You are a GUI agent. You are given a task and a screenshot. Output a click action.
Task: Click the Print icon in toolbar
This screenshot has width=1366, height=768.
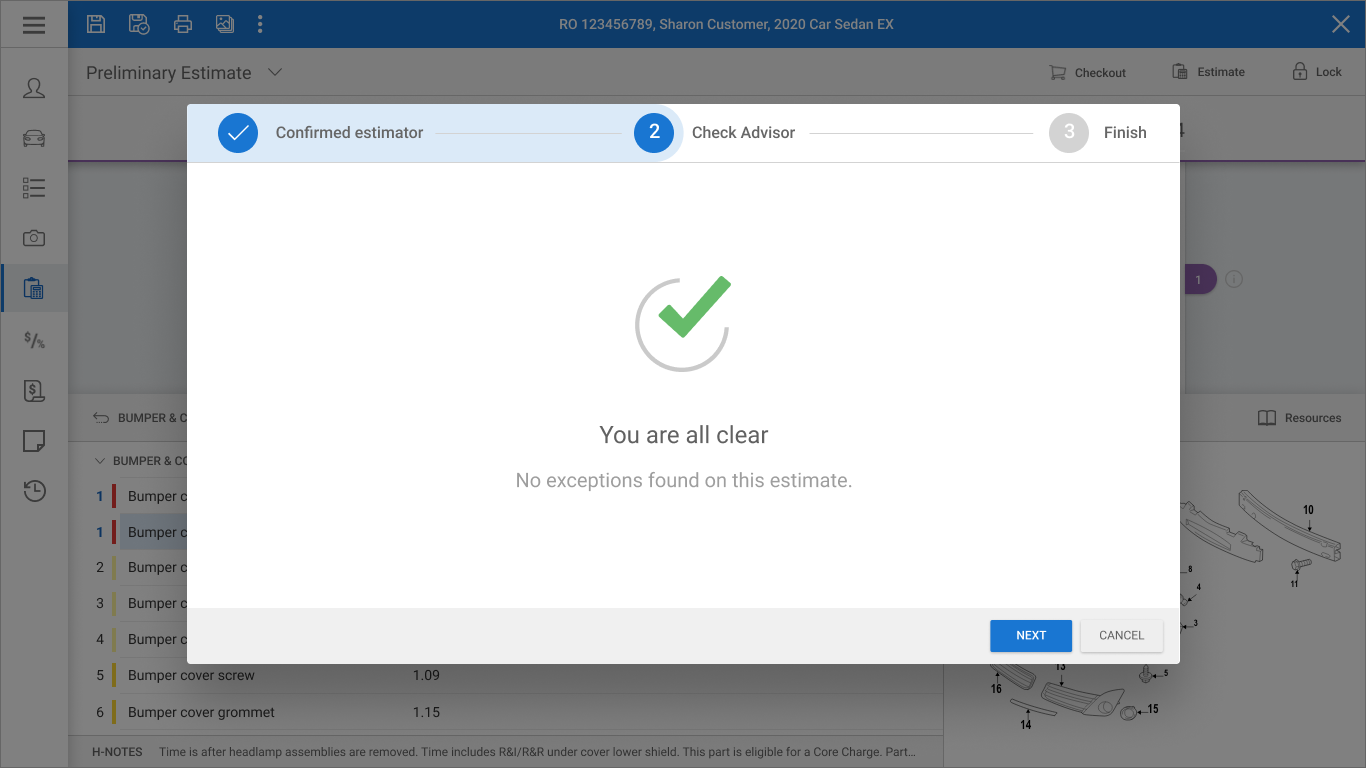click(x=182, y=24)
